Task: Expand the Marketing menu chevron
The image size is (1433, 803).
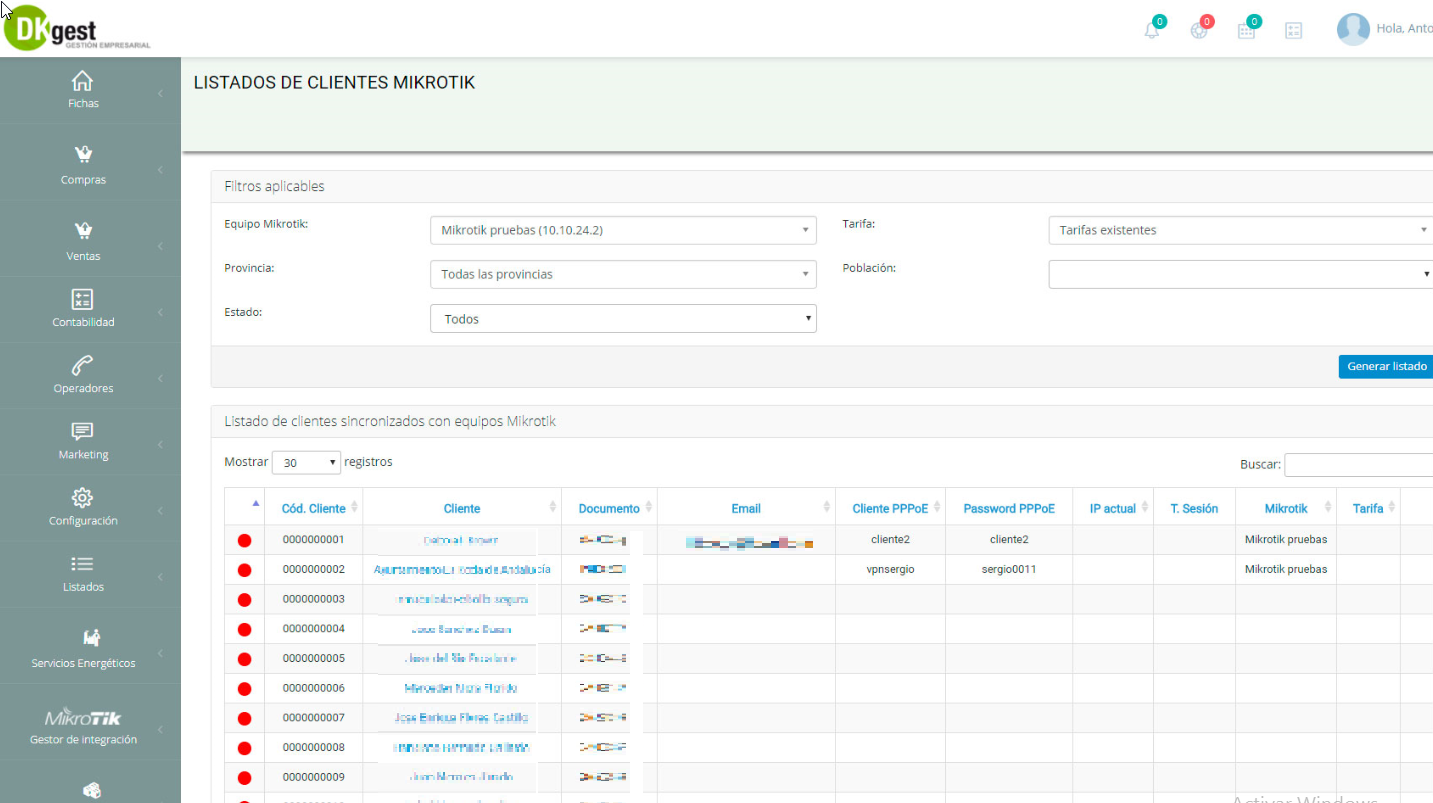Action: click(160, 444)
